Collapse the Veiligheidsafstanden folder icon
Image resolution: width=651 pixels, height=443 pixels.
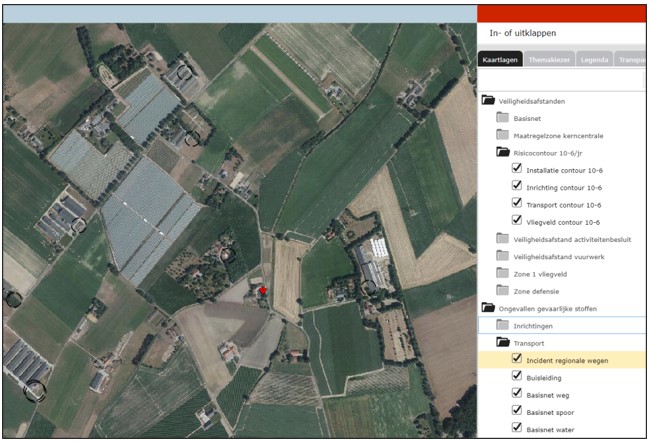[x=488, y=100]
